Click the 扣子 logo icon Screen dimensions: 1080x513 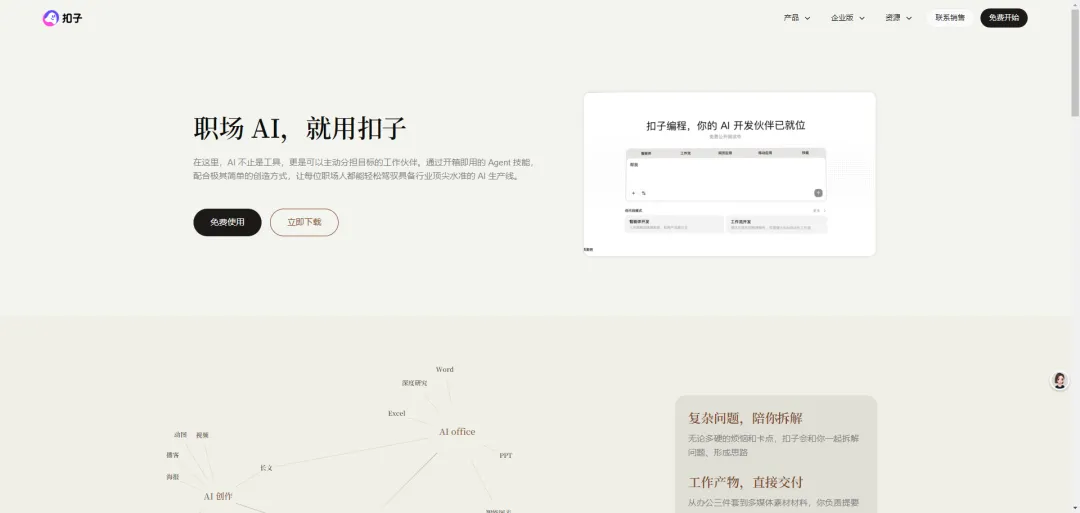coord(51,19)
